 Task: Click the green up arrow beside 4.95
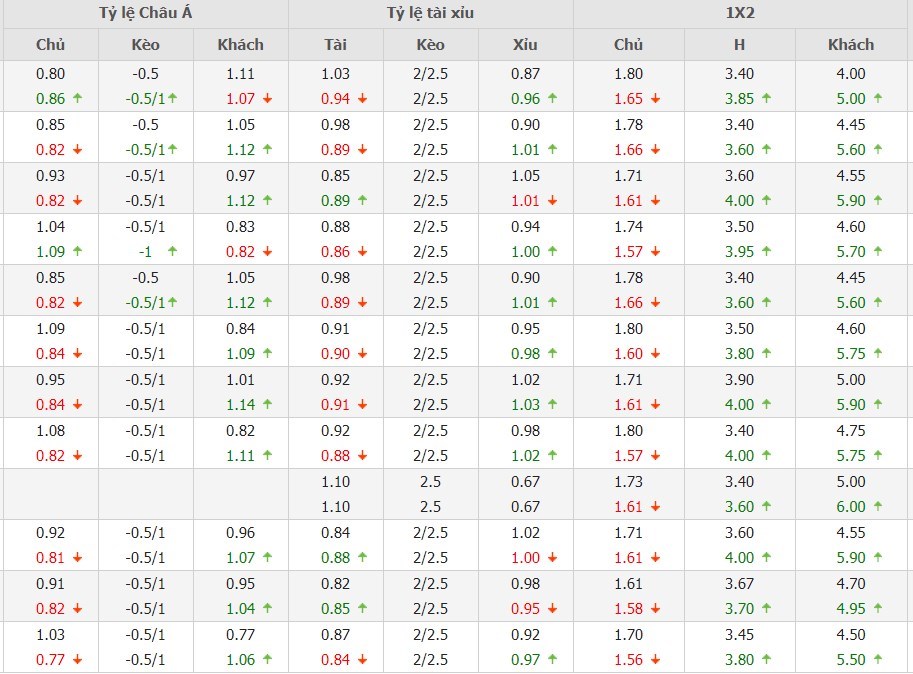(x=878, y=609)
